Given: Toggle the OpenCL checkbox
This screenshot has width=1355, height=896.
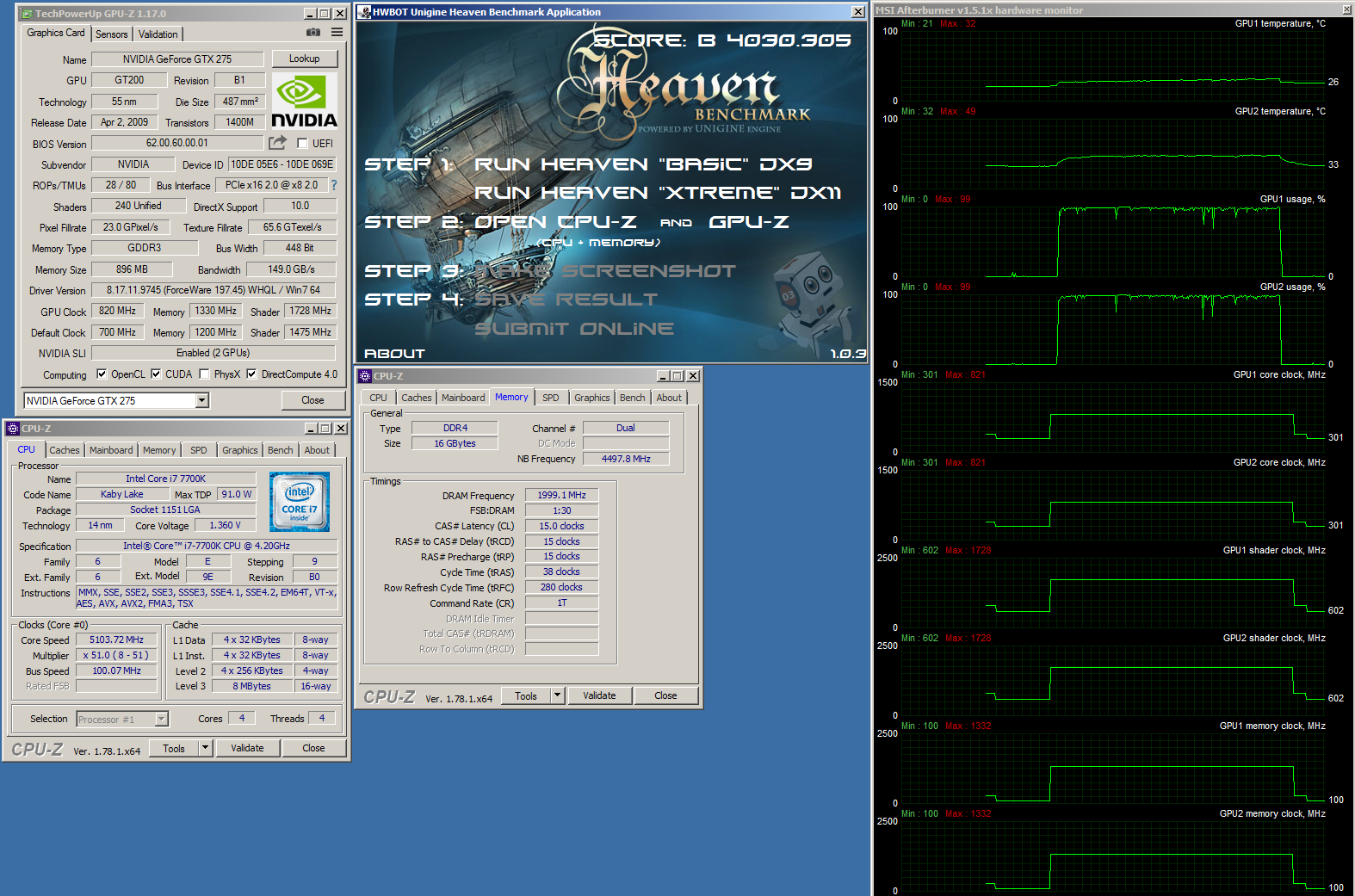Looking at the screenshot, I should pos(102,374).
